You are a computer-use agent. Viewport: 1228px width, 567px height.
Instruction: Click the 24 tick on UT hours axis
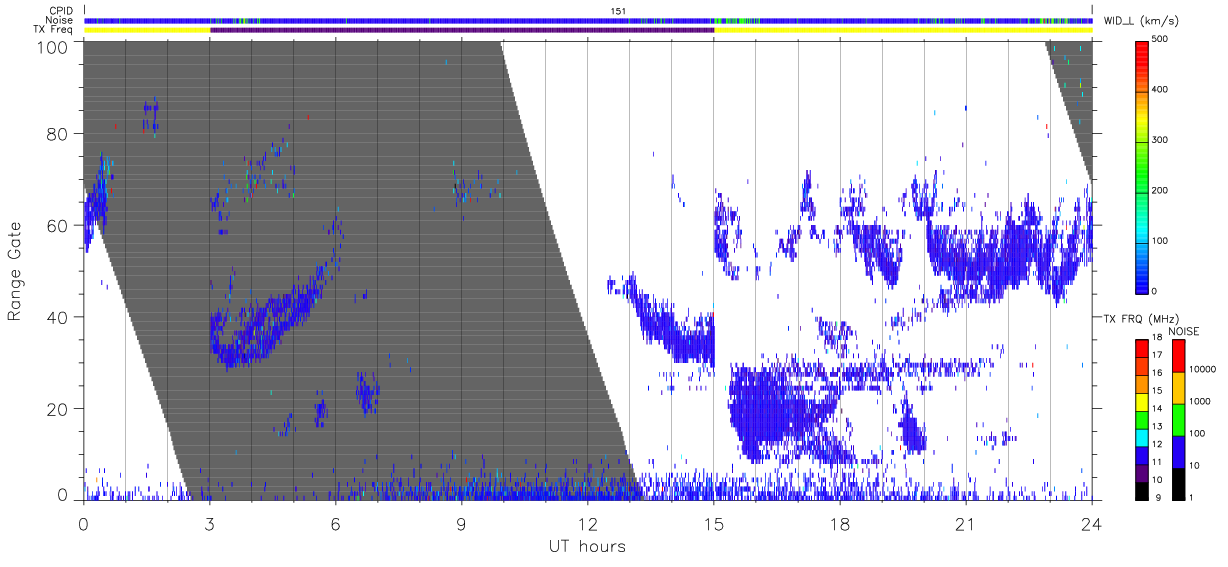1092,523
